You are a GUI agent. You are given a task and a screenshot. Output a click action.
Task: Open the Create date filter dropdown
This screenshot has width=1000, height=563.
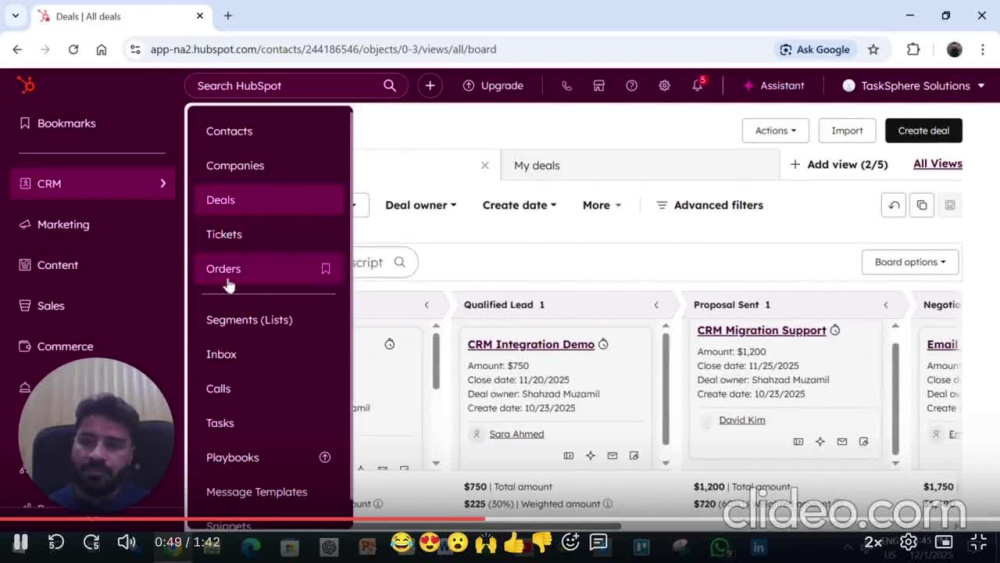coord(519,205)
